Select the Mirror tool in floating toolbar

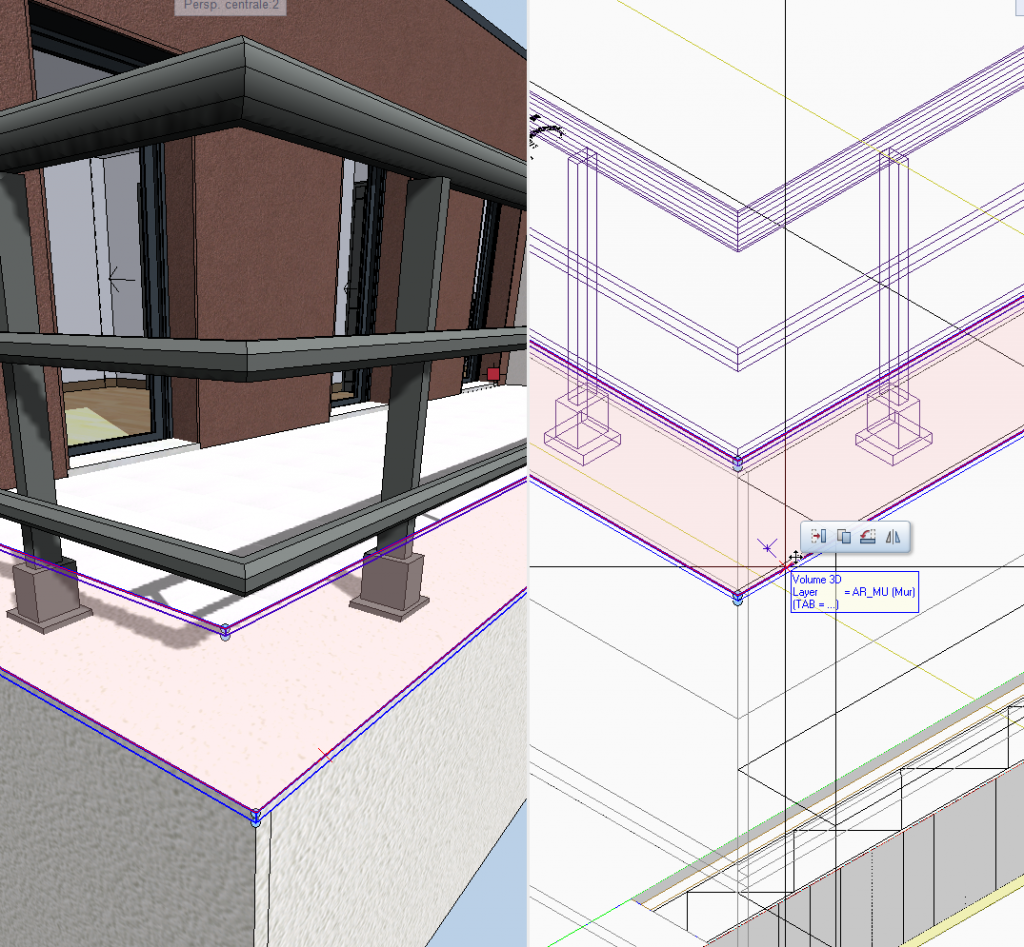point(893,537)
